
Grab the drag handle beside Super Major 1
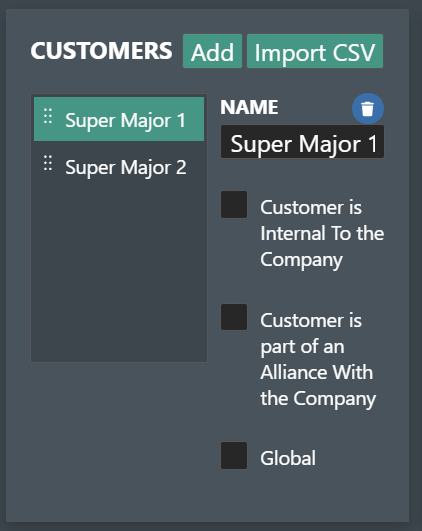click(48, 116)
